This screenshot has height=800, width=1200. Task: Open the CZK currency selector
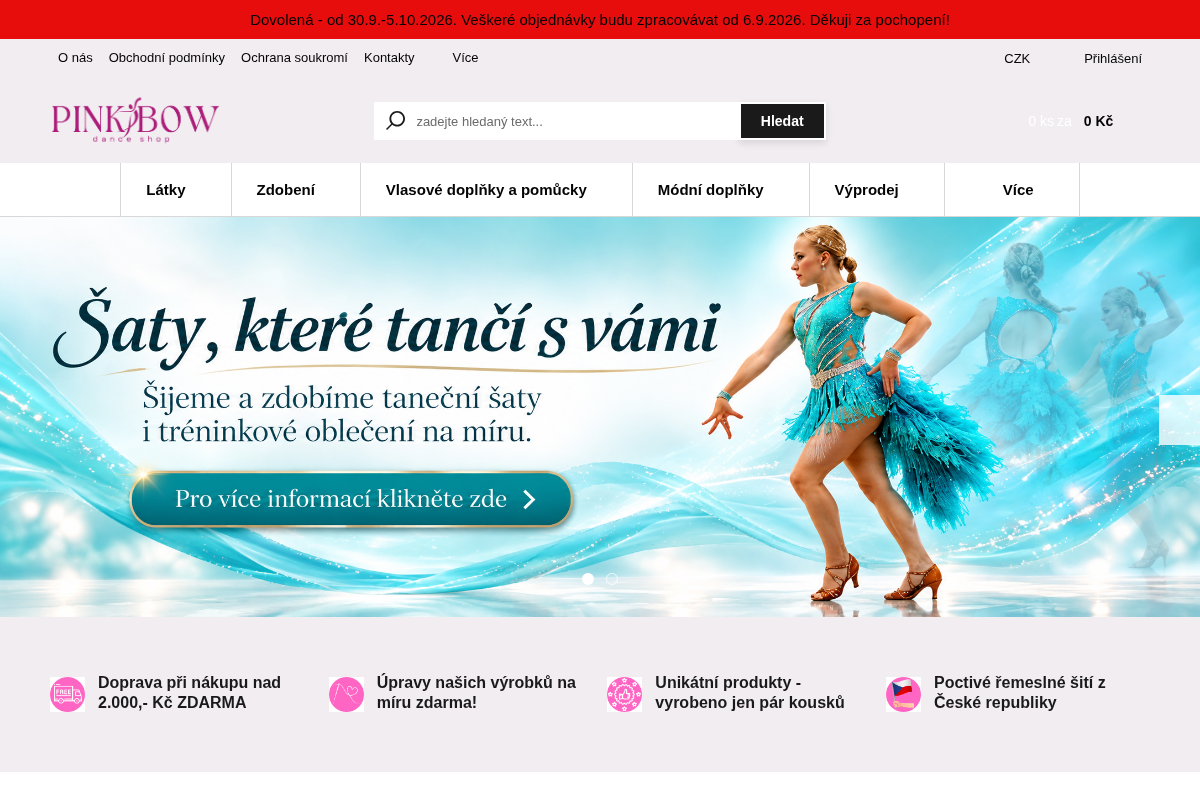click(x=1017, y=58)
